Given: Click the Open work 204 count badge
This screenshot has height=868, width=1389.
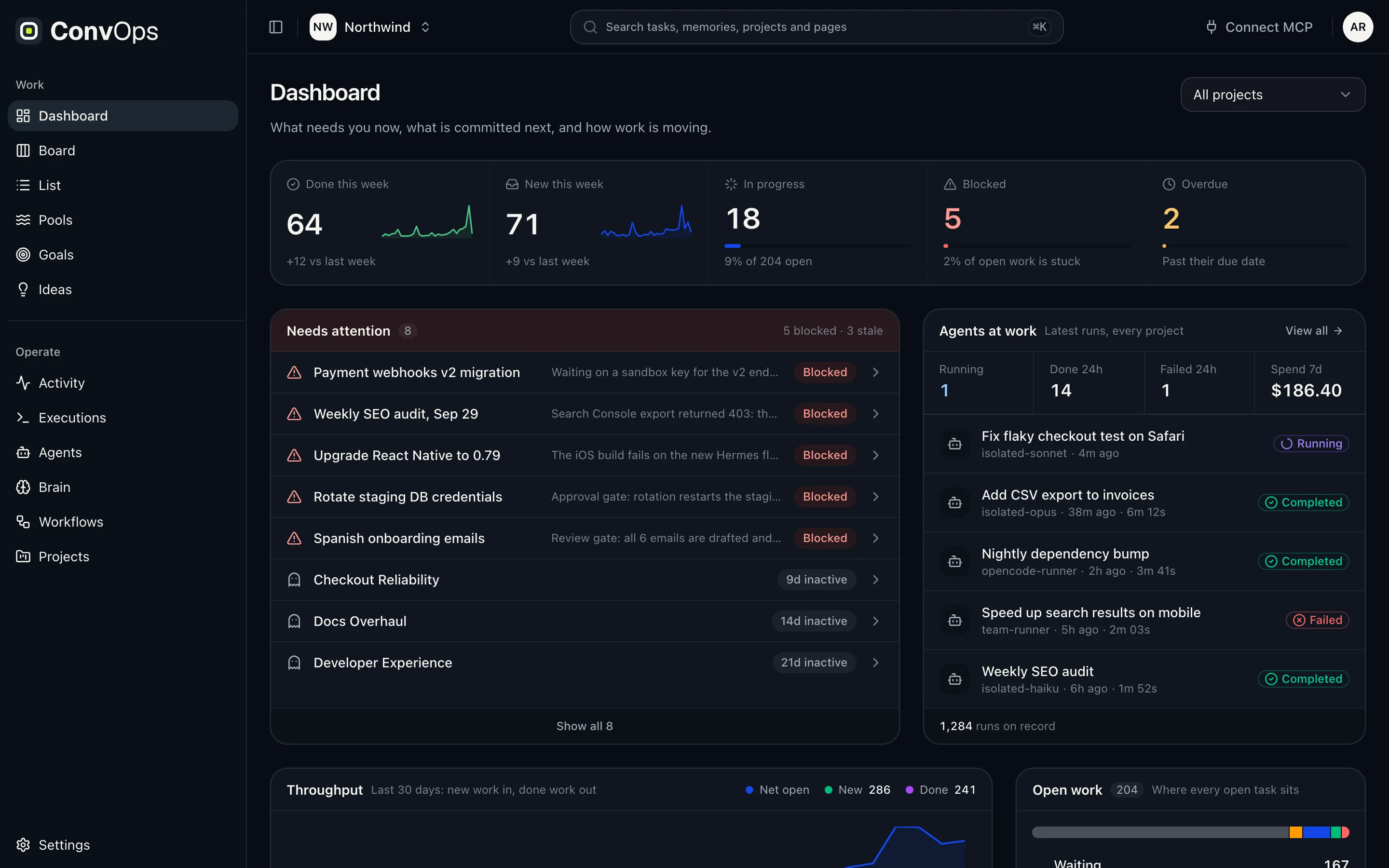Looking at the screenshot, I should click(x=1127, y=790).
